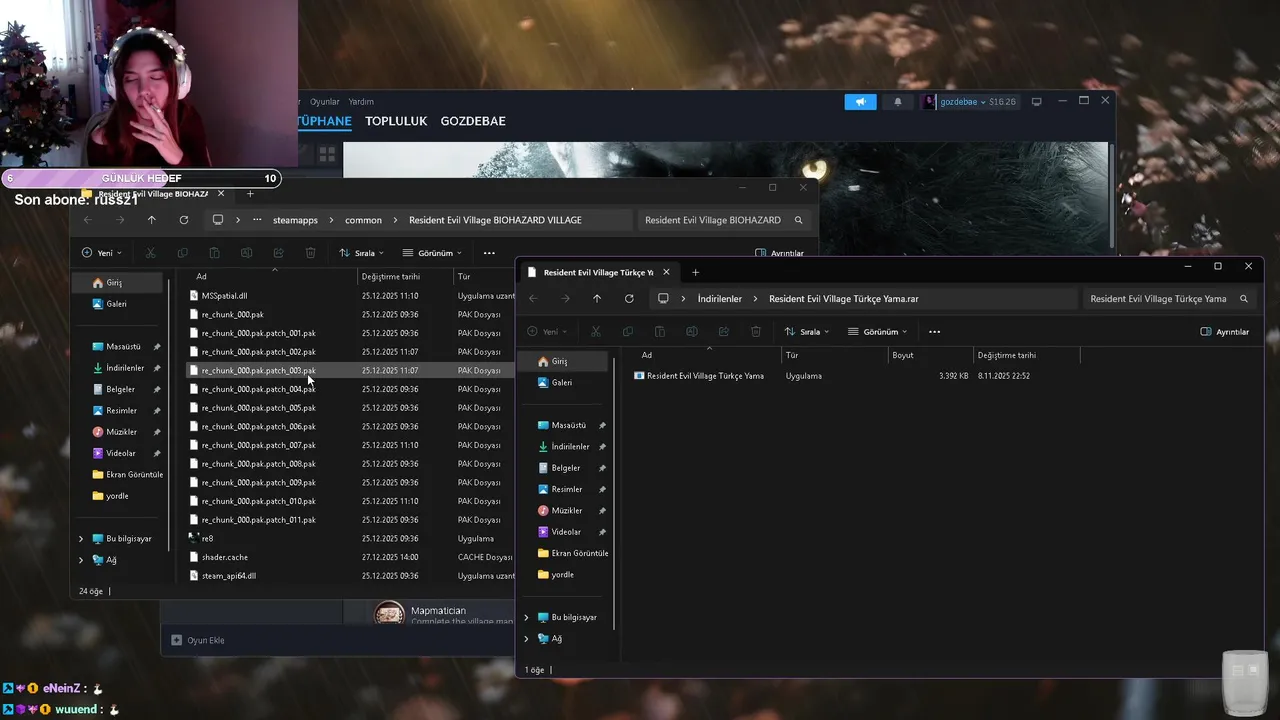This screenshot has height=720, width=1280.
Task: Click Cut icon in BIOHAZARD VILLAGE window toolbar
Action: click(x=151, y=253)
